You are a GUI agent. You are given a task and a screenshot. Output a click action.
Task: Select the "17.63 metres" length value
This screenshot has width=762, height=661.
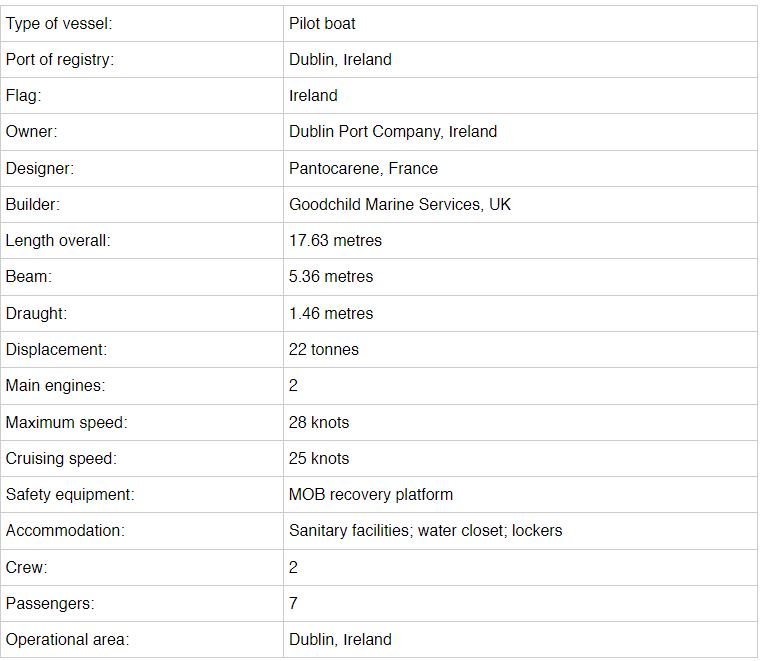coord(335,241)
